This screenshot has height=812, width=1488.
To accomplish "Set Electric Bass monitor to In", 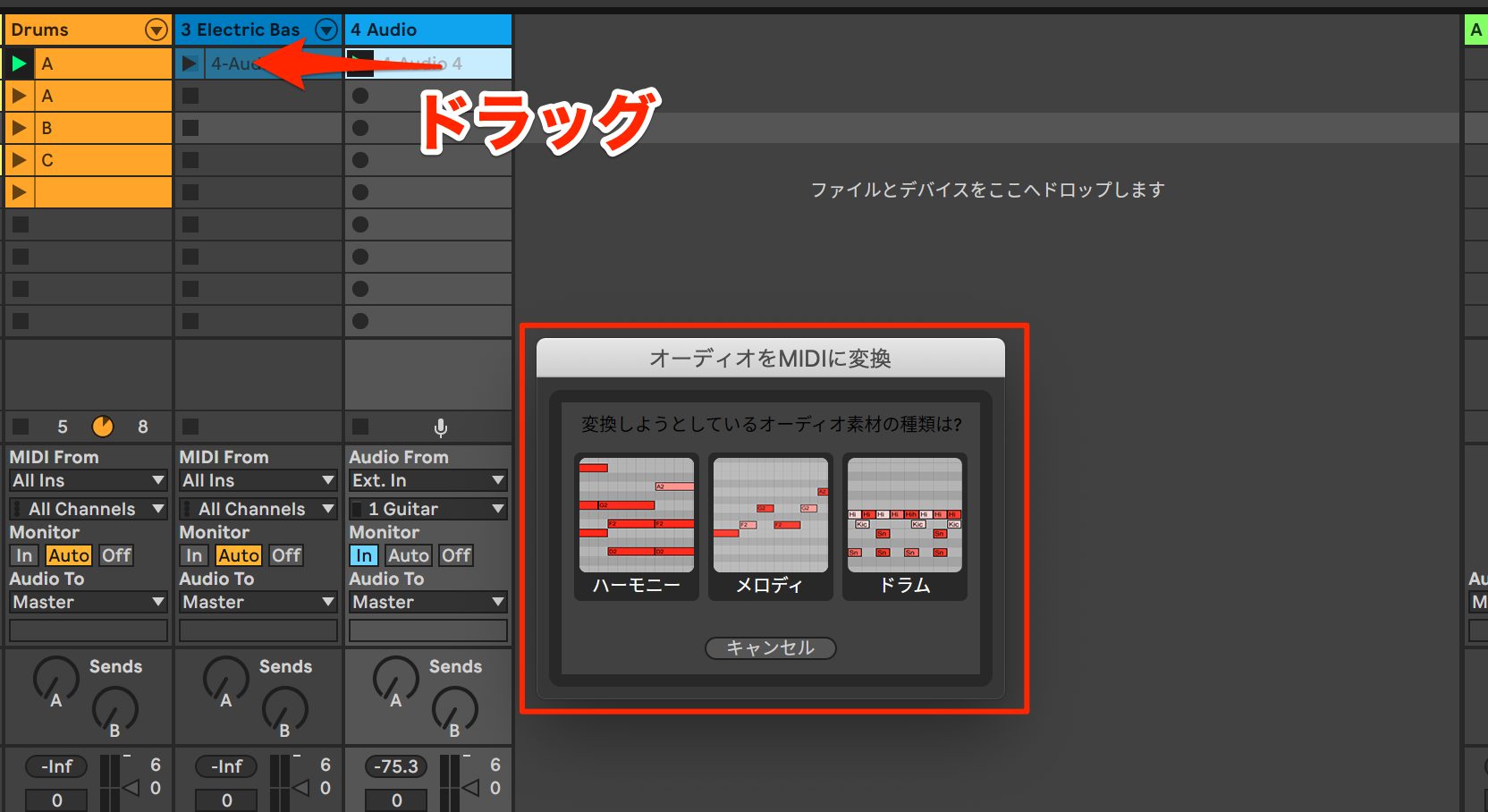I will tap(194, 555).
